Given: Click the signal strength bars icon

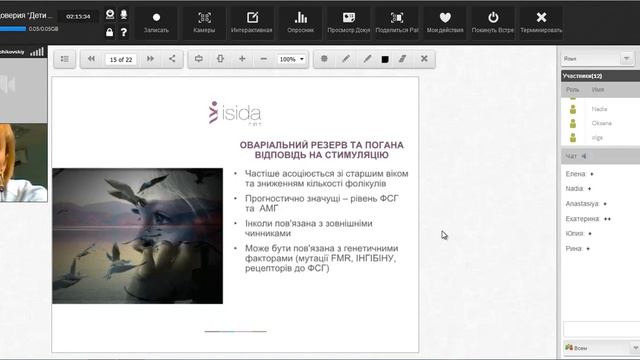Looking at the screenshot, I should point(37,52).
